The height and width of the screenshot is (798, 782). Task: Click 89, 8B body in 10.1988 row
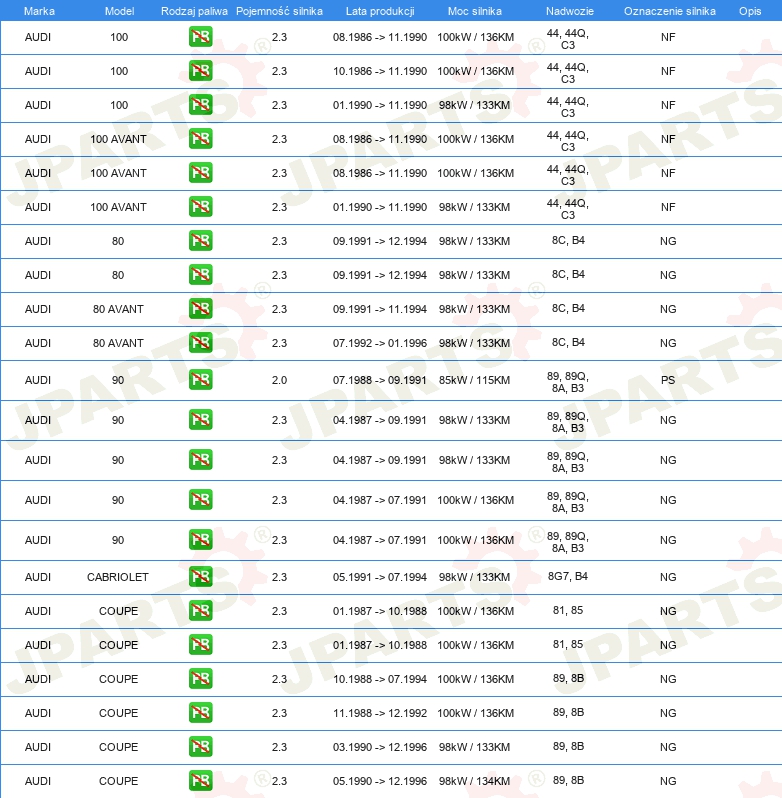click(x=568, y=678)
